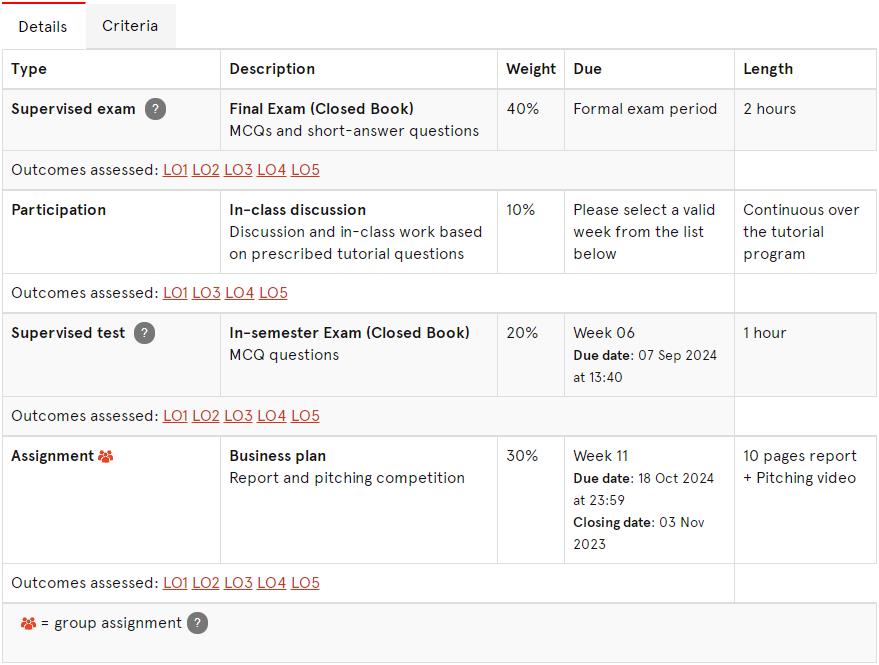879x665 pixels.
Task: Open LO2 link under Supervised test outcomes
Action: tap(206, 416)
